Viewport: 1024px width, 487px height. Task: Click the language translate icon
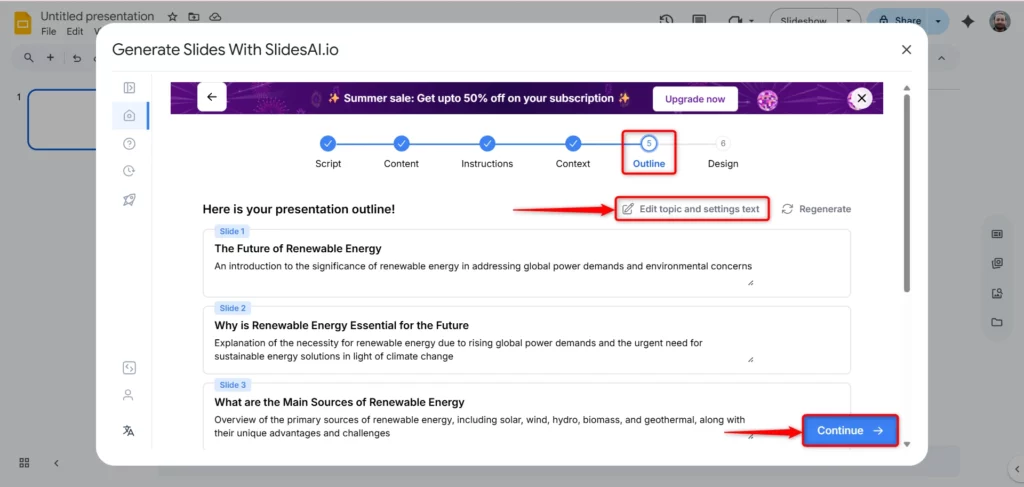click(x=128, y=431)
